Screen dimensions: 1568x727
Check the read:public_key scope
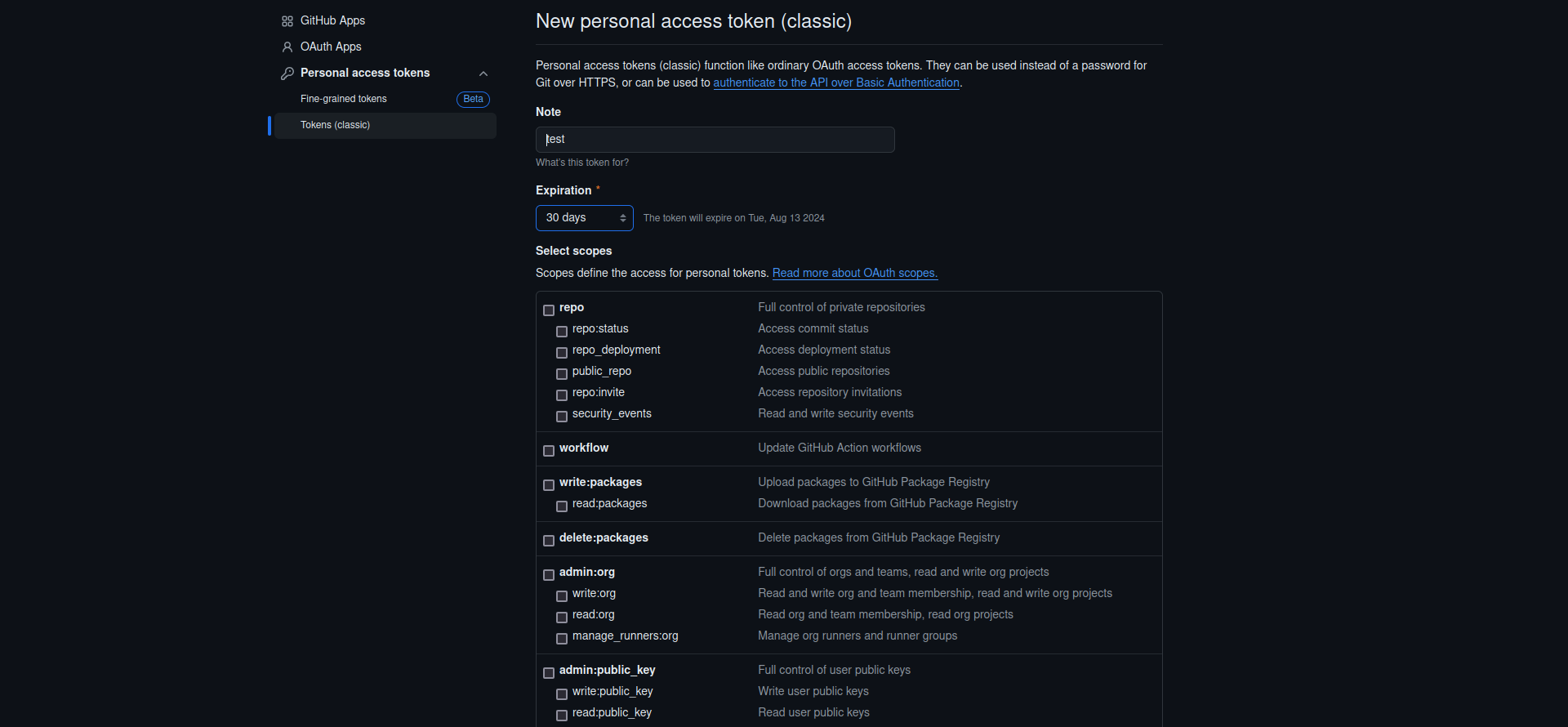pos(562,716)
